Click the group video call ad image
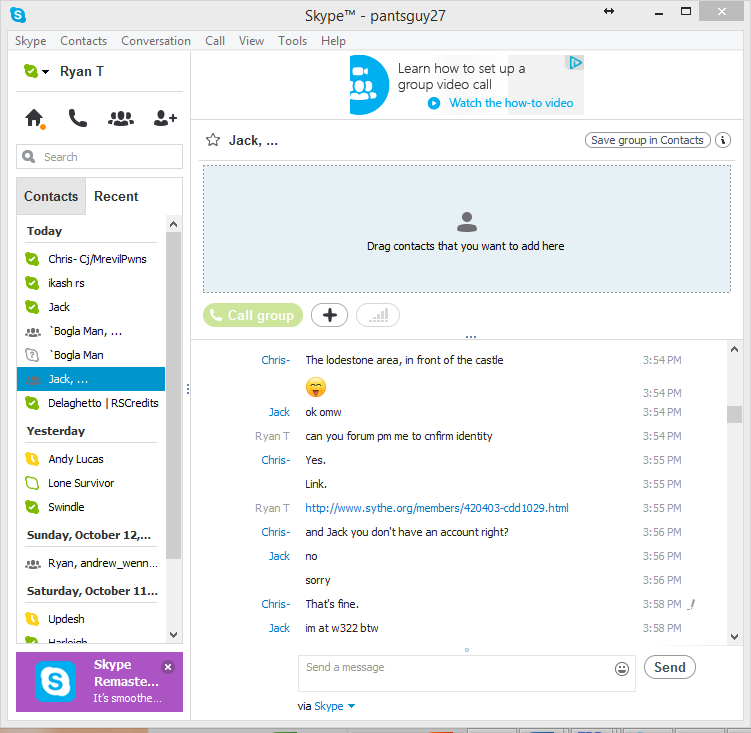This screenshot has width=751, height=733. click(x=369, y=85)
